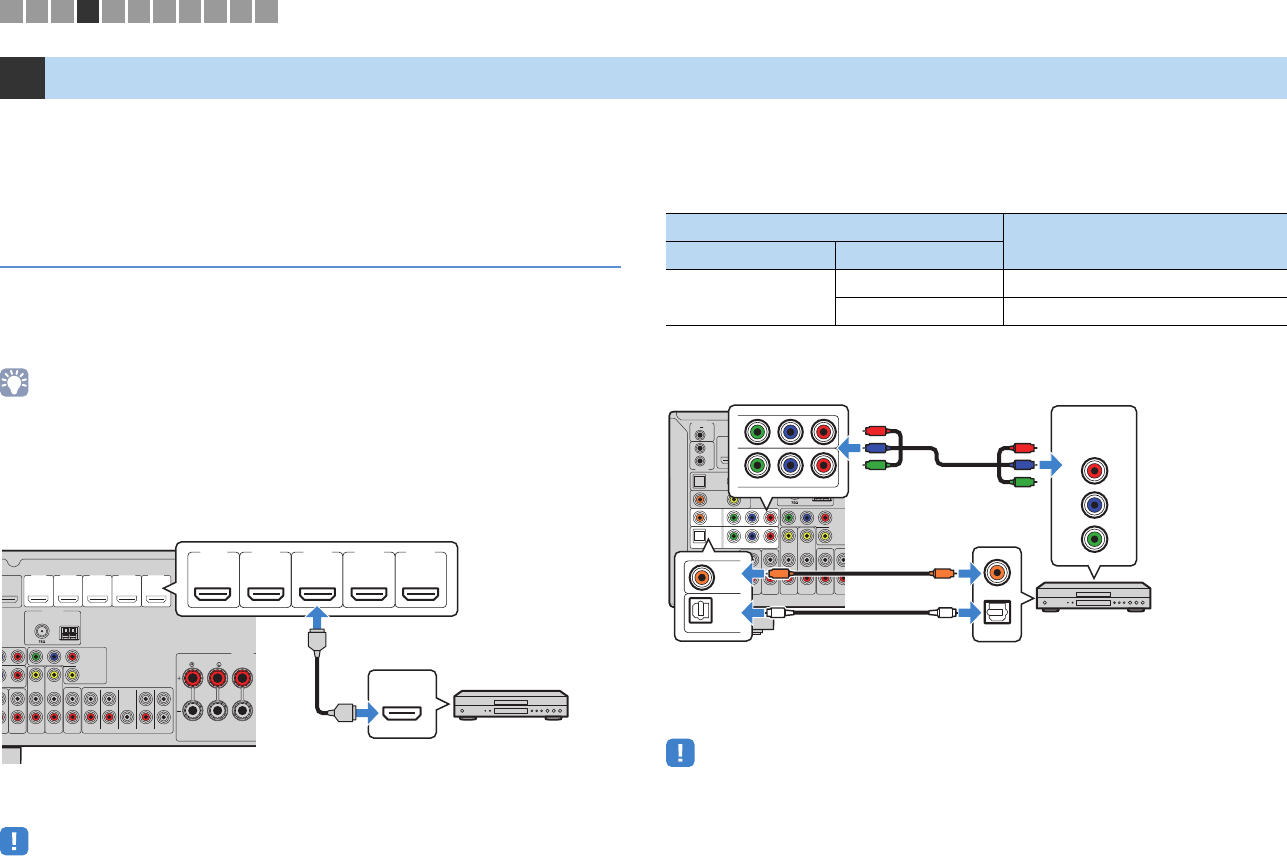Click the disc player in the HDMI diagram

(512, 705)
